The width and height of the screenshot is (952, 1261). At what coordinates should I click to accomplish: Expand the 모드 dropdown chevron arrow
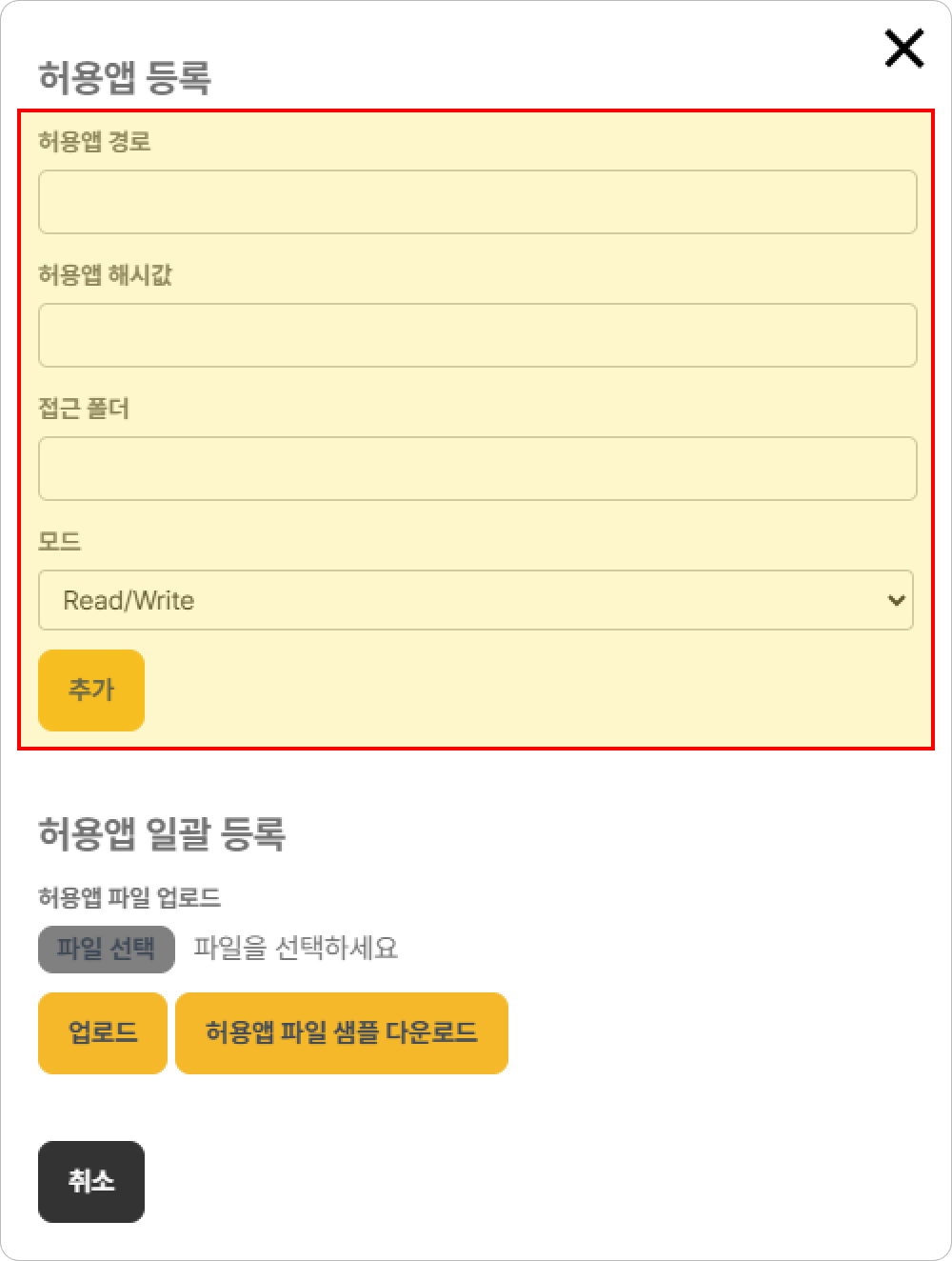pyautogui.click(x=895, y=600)
